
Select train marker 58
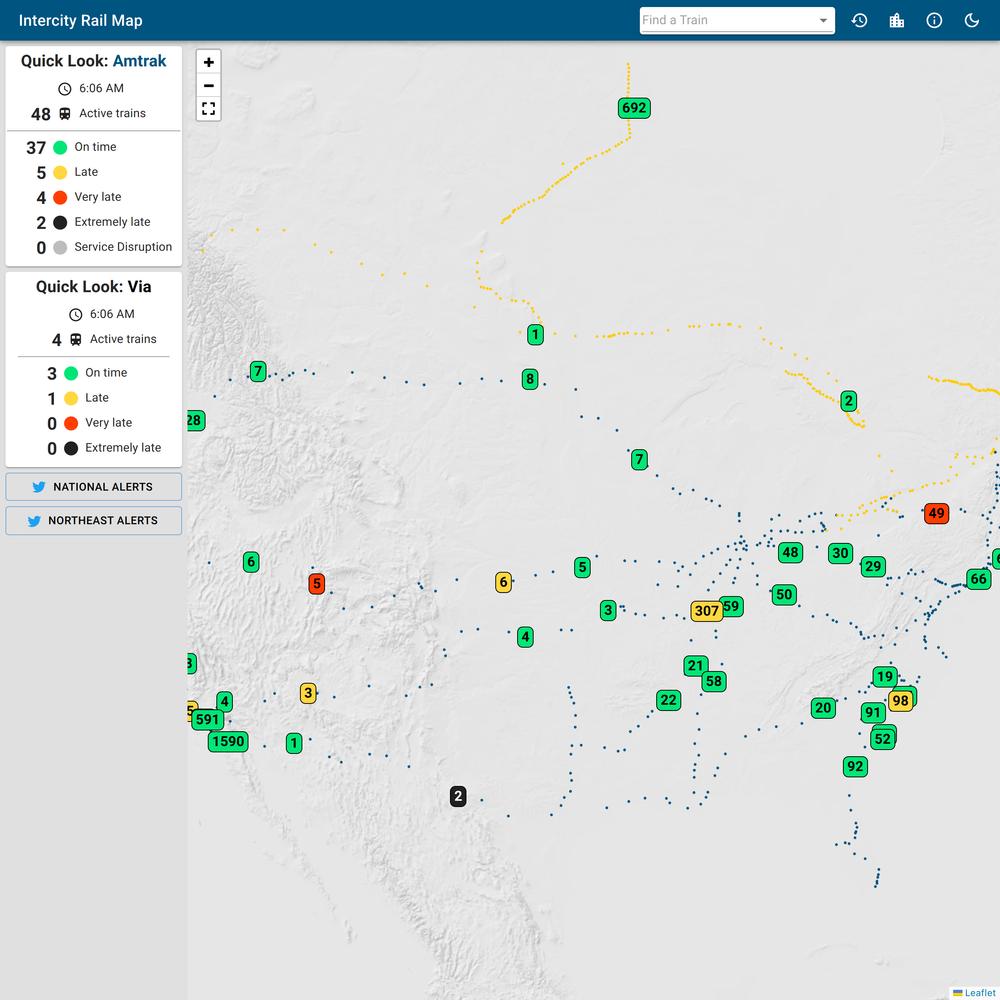[x=714, y=681]
